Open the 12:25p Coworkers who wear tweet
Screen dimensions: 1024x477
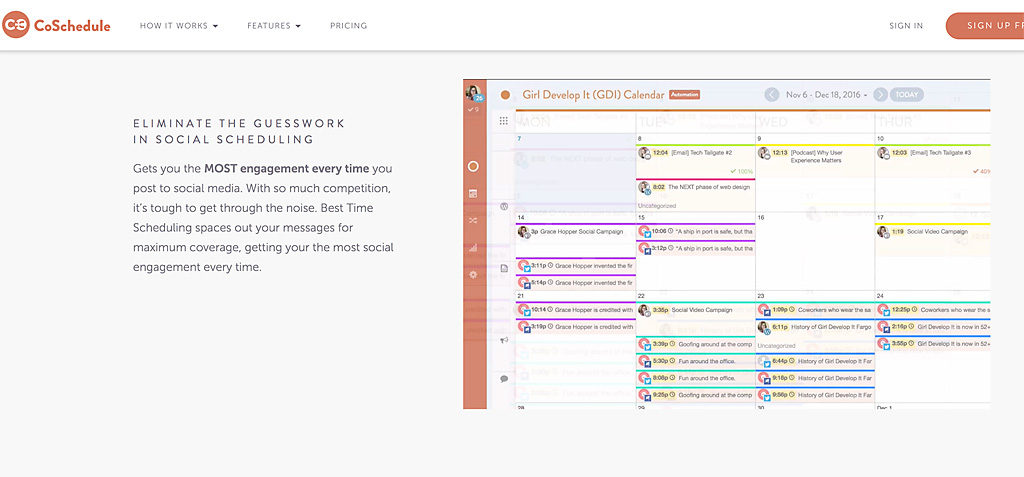(x=934, y=310)
